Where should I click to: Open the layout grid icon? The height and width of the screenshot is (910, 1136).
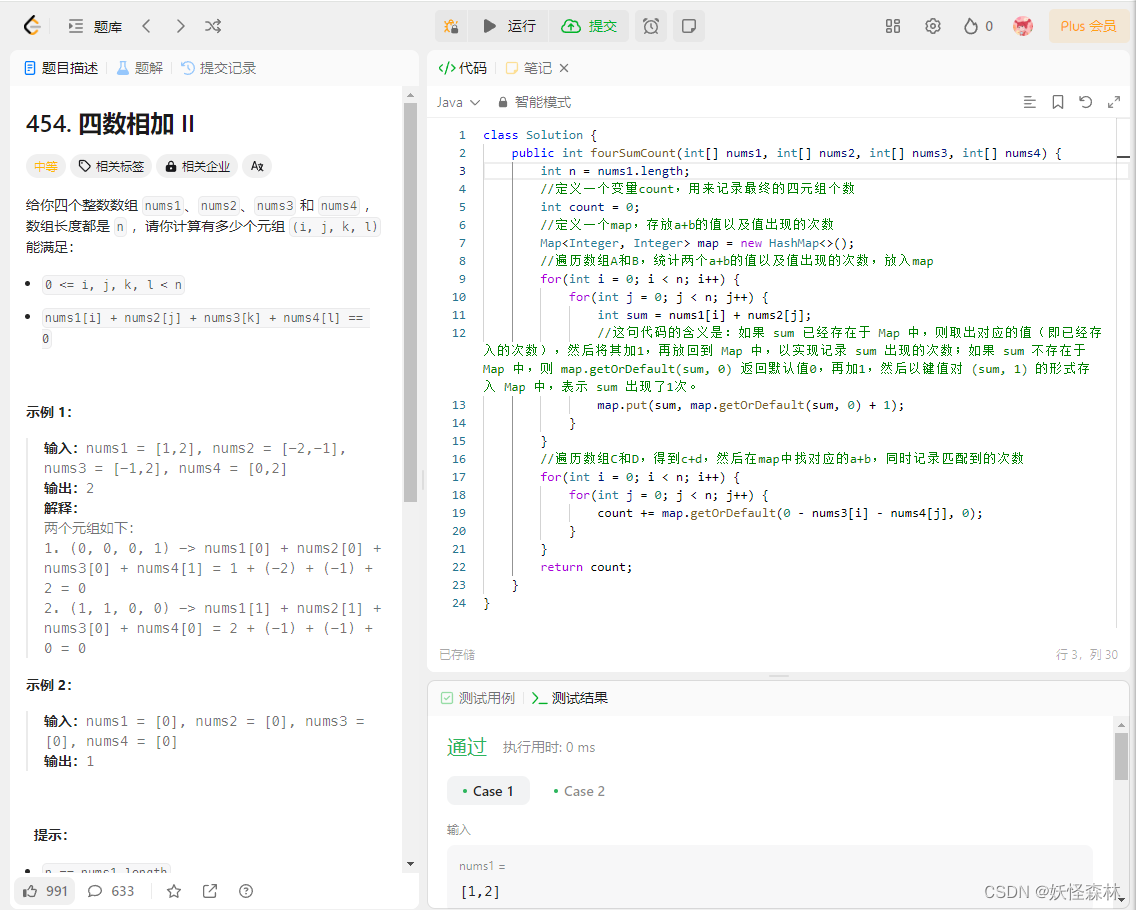(893, 26)
